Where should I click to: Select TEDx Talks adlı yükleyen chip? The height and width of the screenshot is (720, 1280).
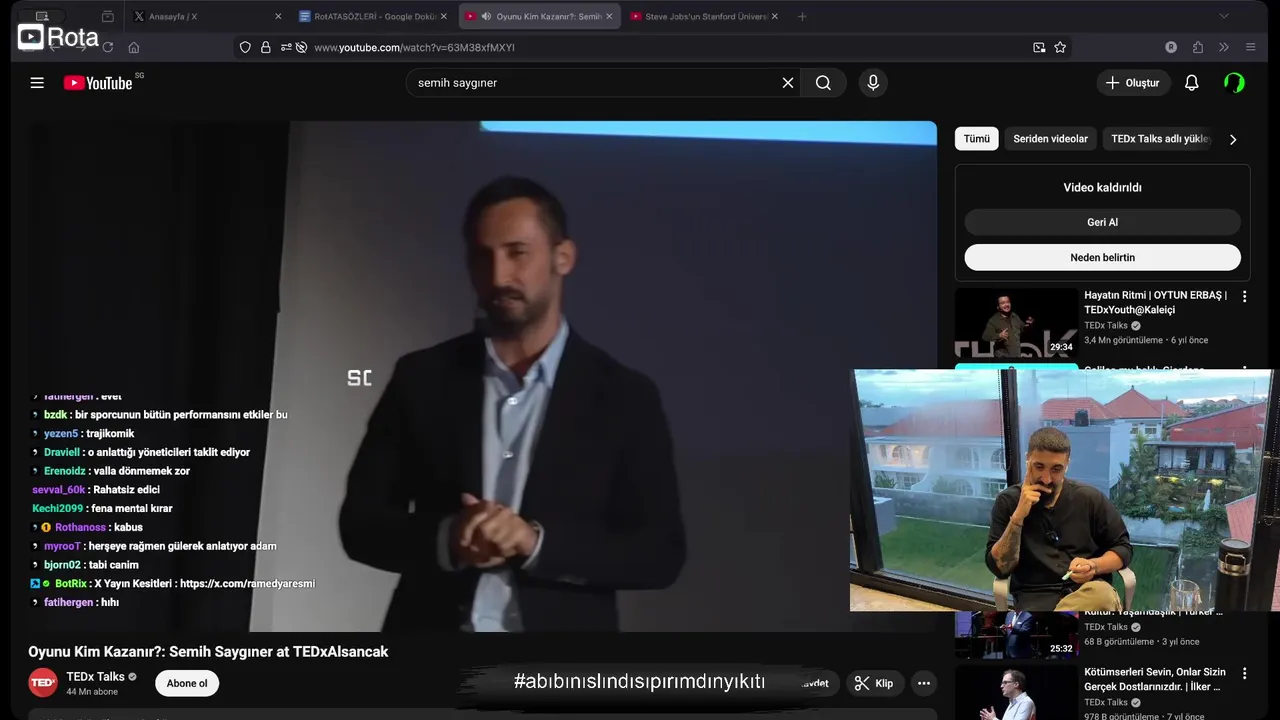click(1160, 139)
